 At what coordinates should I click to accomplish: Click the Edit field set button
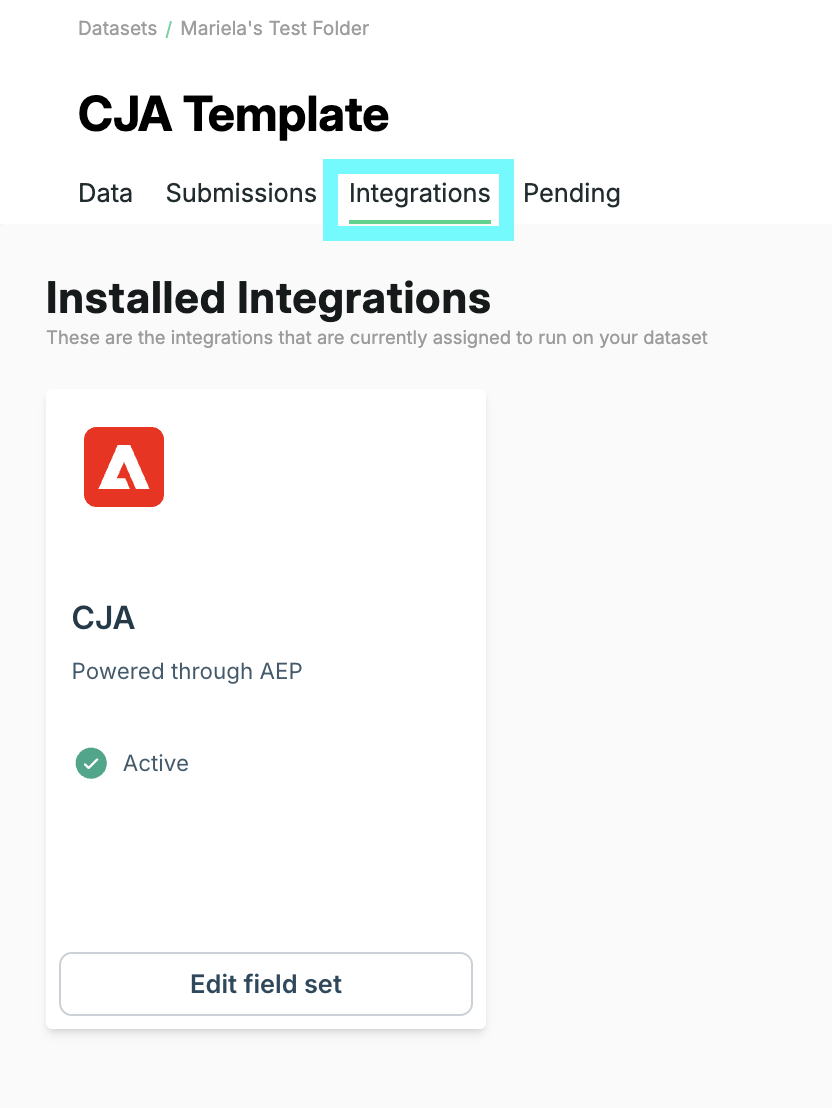(x=266, y=984)
